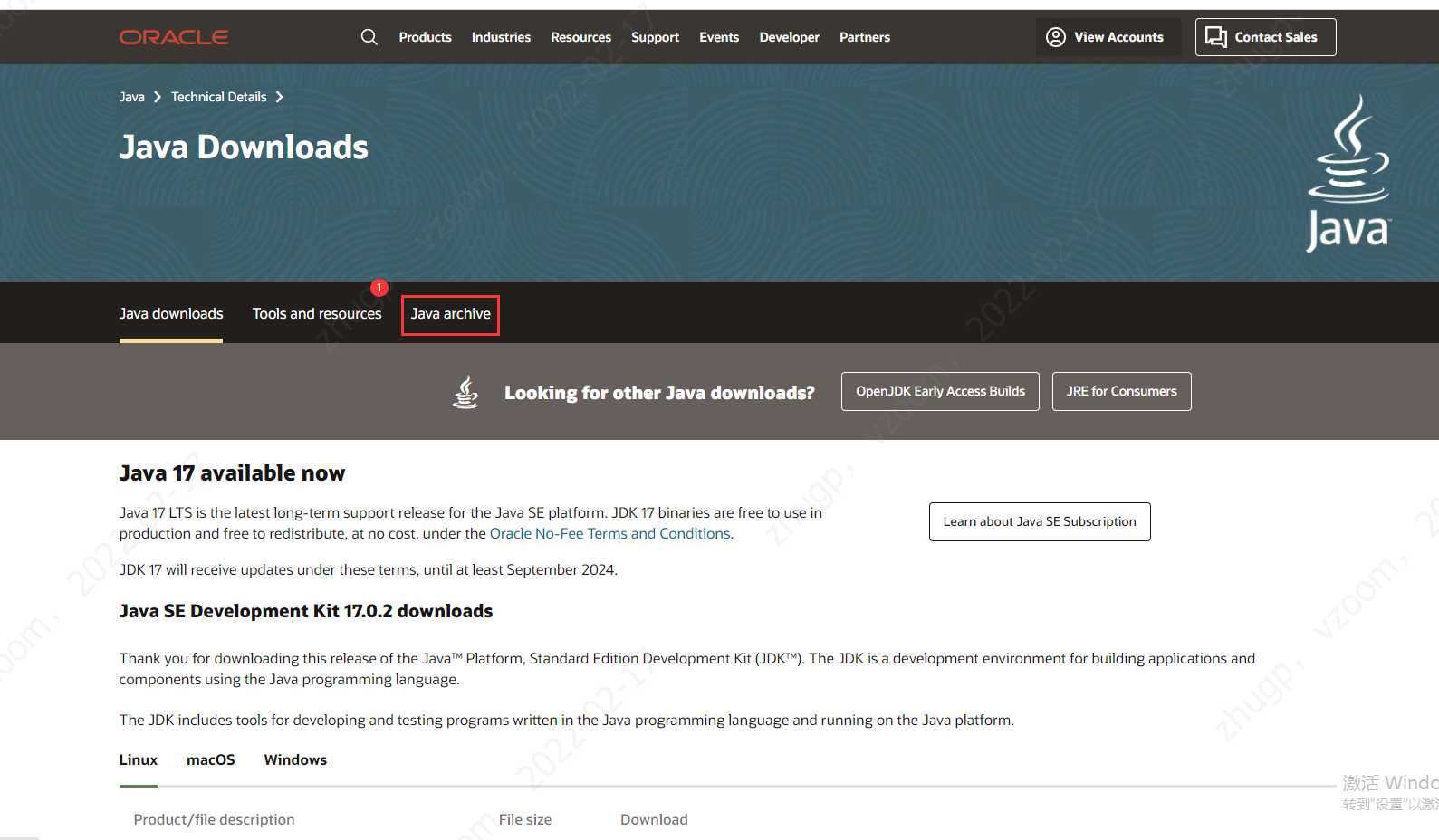Click the View Accounts user icon
This screenshot has width=1439, height=840.
coord(1056,37)
